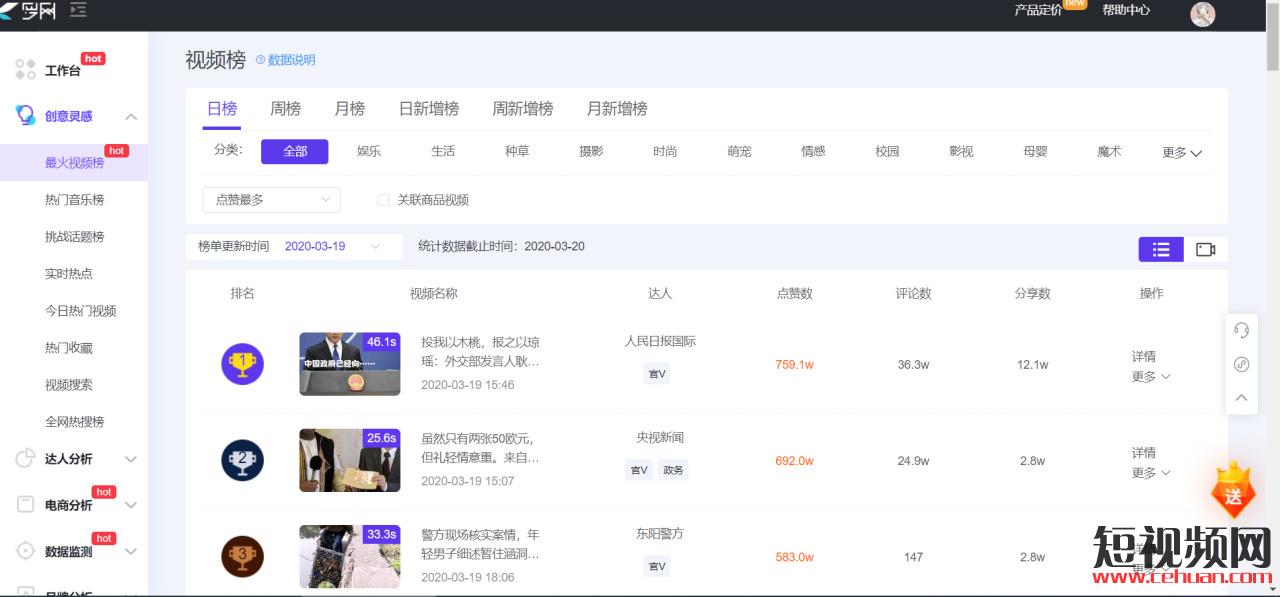The height and width of the screenshot is (597, 1280).
Task: Open 详情 for the rank 1 video
Action: [1143, 356]
